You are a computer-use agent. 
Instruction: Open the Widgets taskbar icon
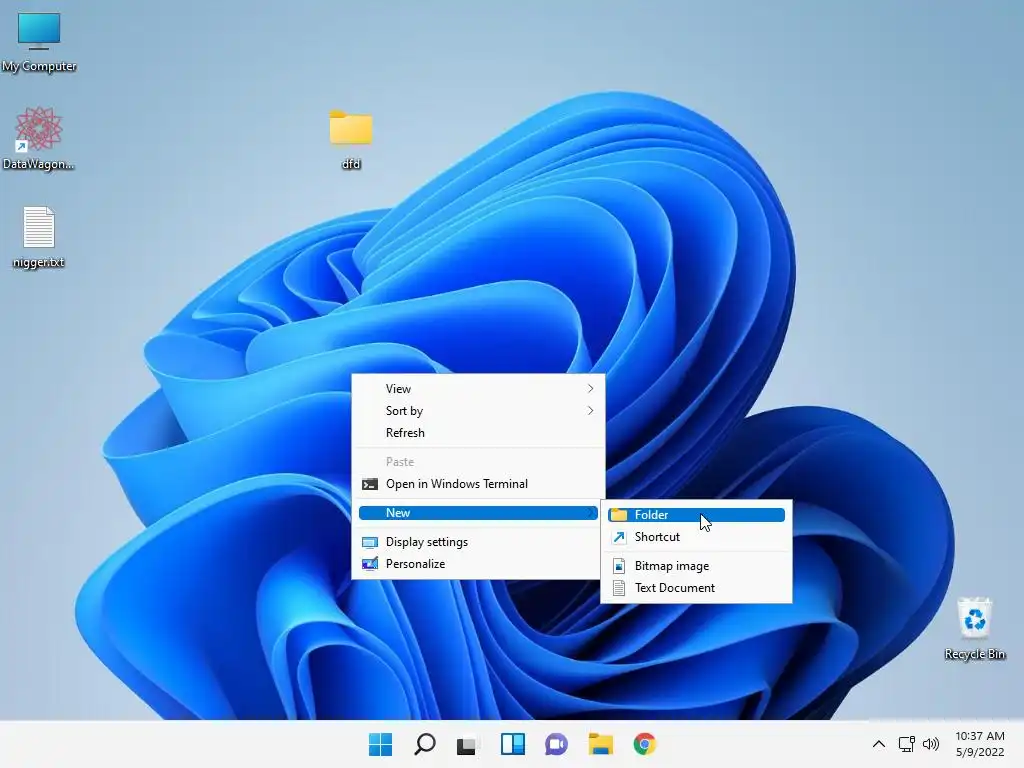513,744
